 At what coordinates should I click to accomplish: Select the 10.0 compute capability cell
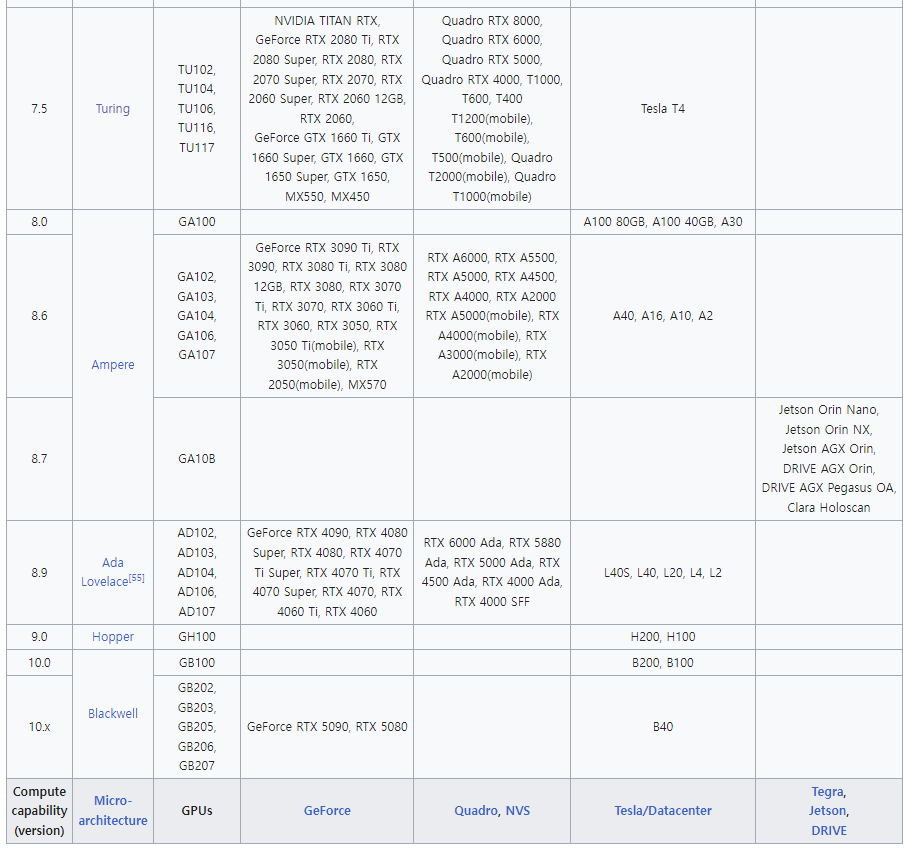pos(39,662)
